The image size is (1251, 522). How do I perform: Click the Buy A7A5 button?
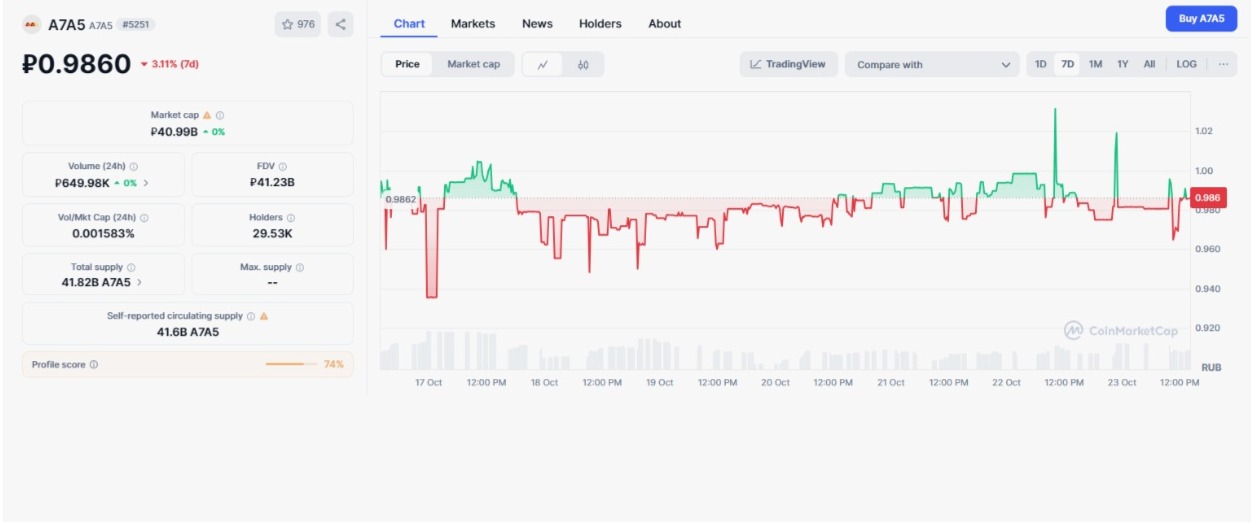coord(1201,19)
